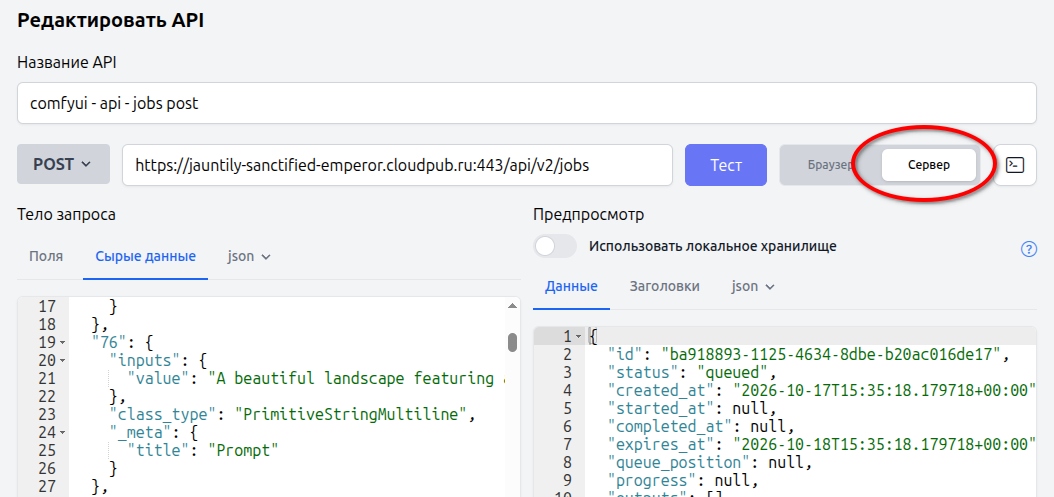Click the "PrimitiveStringMultiline" class_type value

click(x=351, y=414)
